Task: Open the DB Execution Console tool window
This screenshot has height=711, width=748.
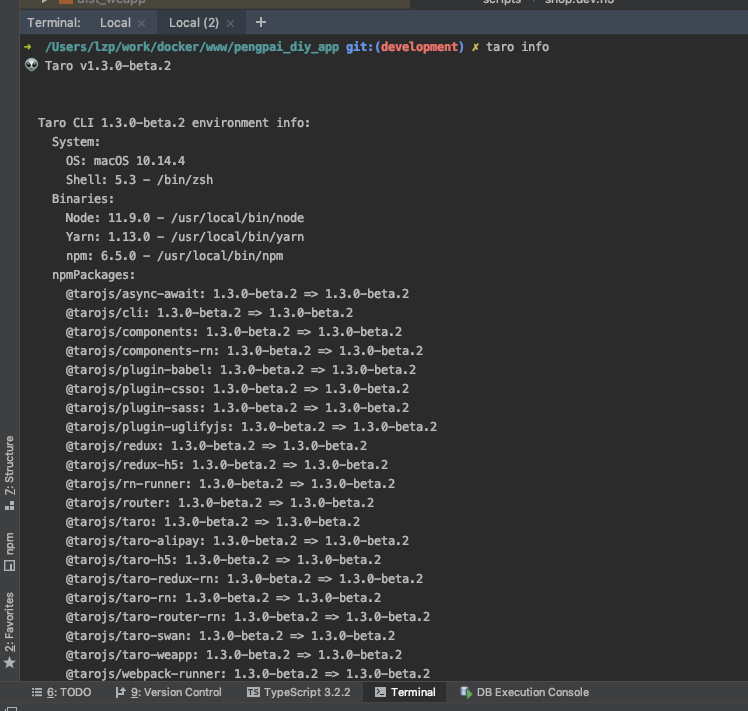Action: coord(524,692)
